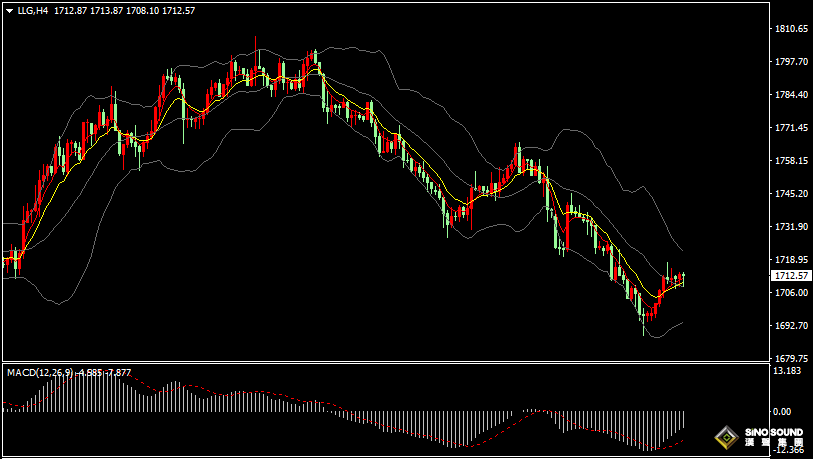Click the 13.183 MACD scale label
This screenshot has height=459, width=813.
pyautogui.click(x=789, y=371)
